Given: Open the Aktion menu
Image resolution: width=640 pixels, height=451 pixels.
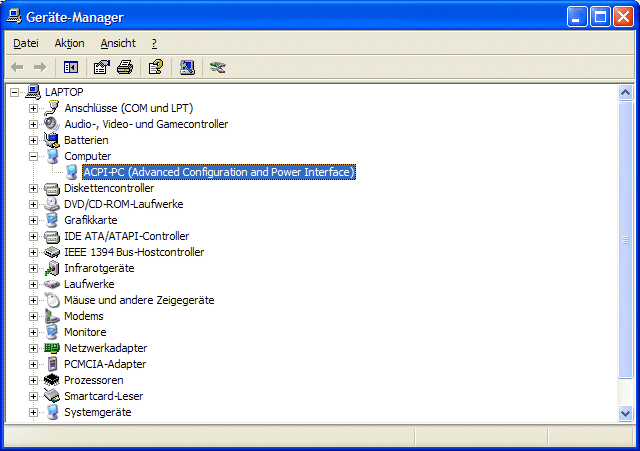Looking at the screenshot, I should point(69,43).
